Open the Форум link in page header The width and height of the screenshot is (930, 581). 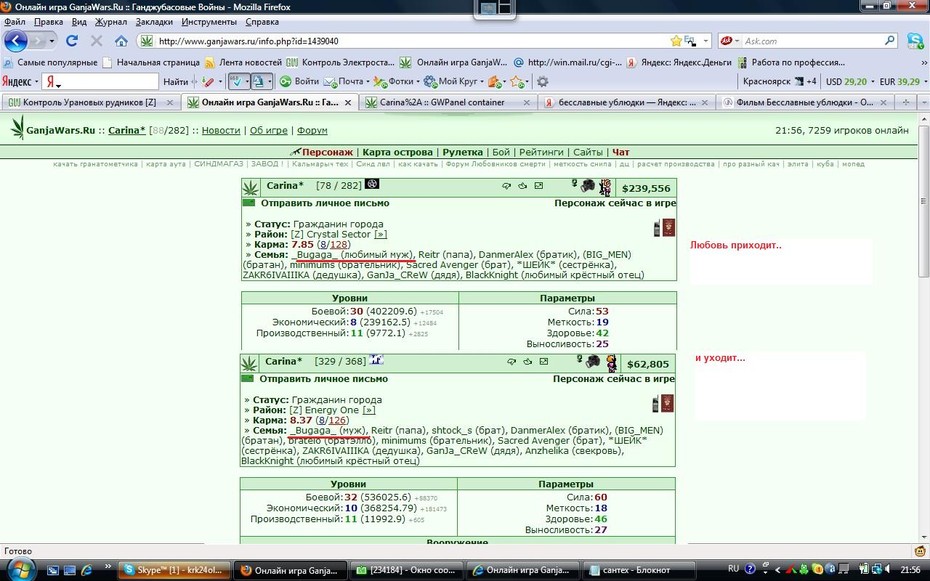point(312,130)
